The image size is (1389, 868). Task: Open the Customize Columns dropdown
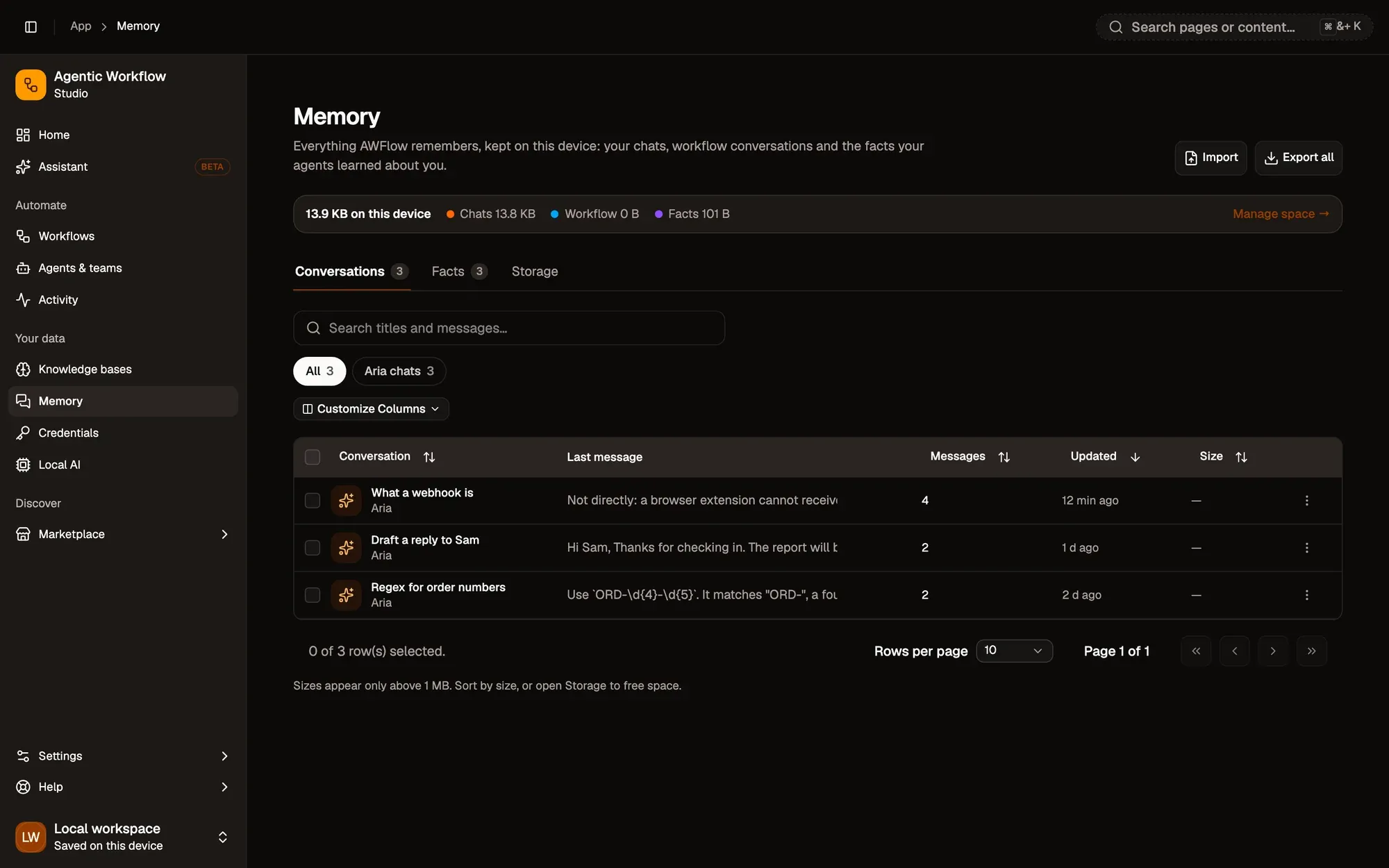(x=371, y=409)
